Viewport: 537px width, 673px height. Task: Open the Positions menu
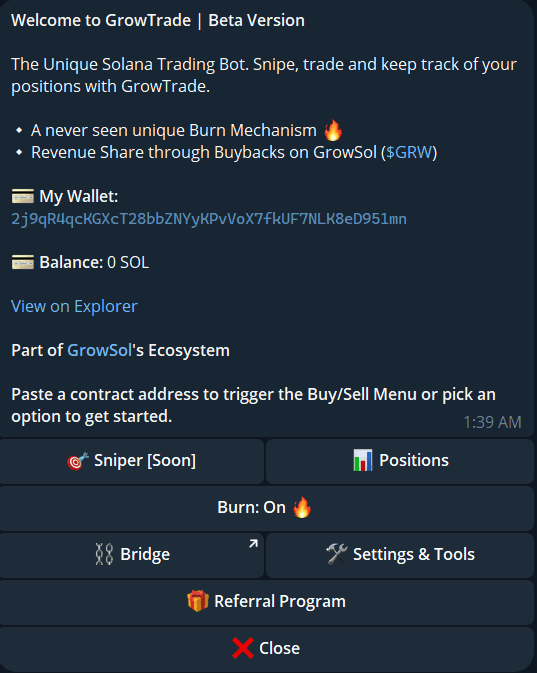tap(400, 461)
